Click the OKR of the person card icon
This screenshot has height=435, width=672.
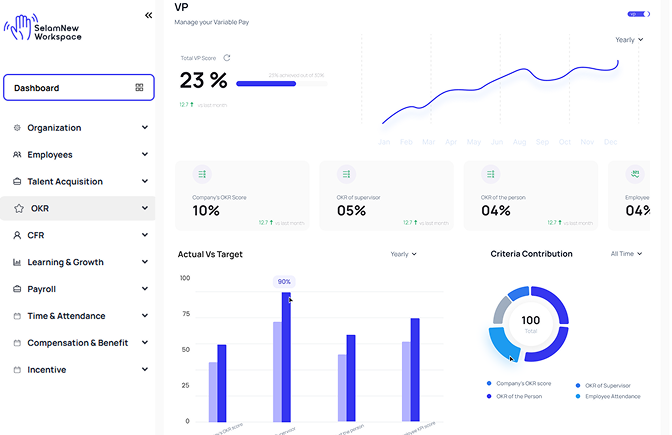pos(491,174)
